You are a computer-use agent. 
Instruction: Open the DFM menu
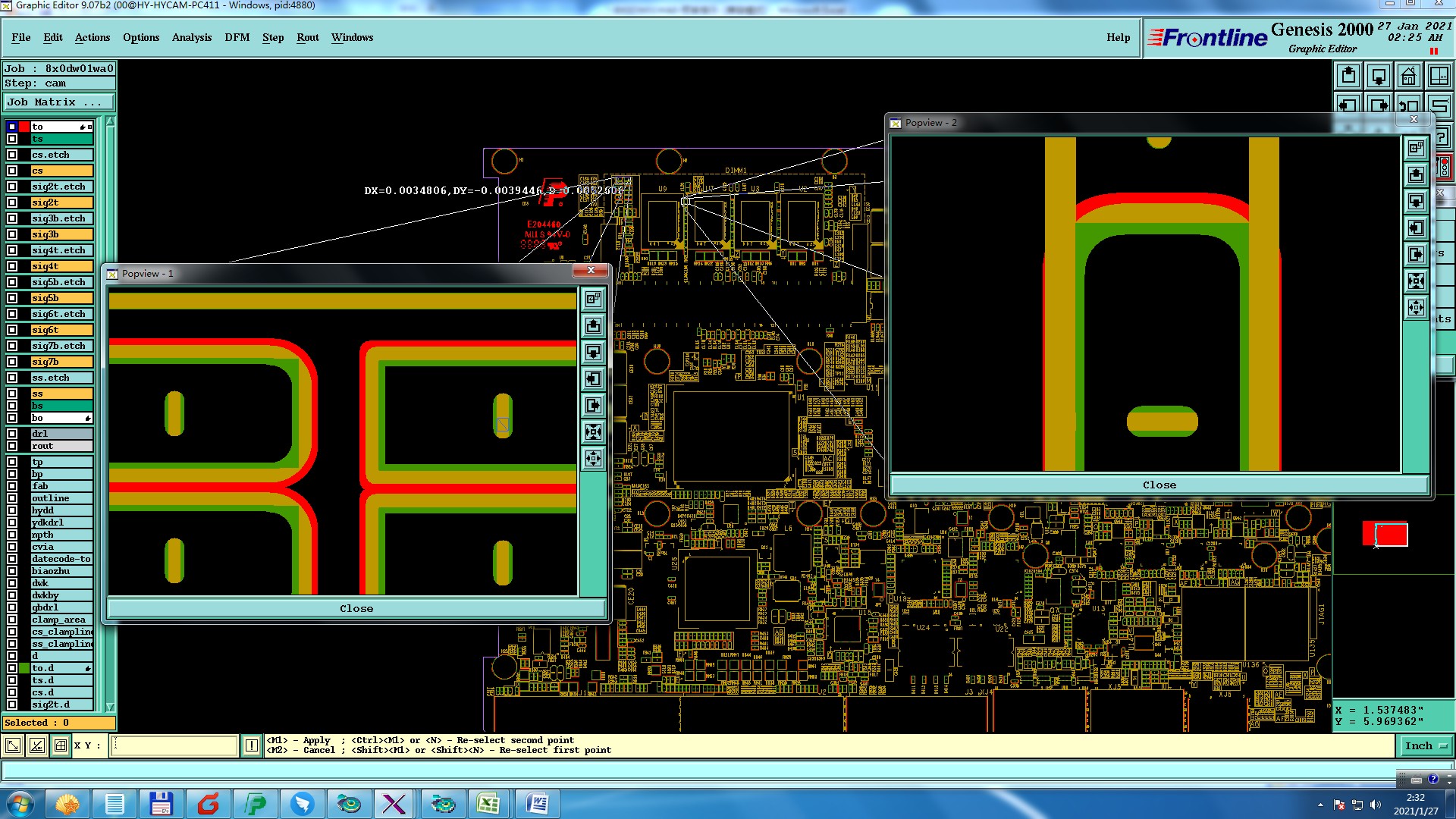coord(237,37)
